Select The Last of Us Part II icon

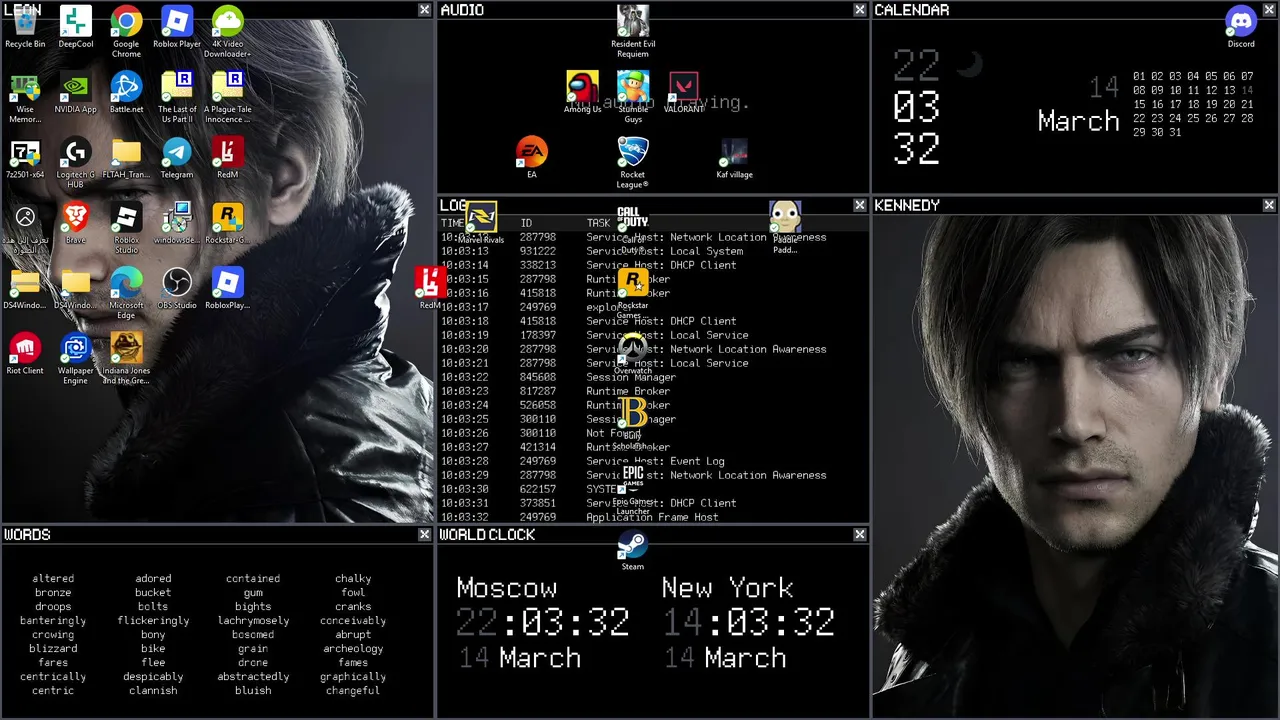(x=177, y=98)
